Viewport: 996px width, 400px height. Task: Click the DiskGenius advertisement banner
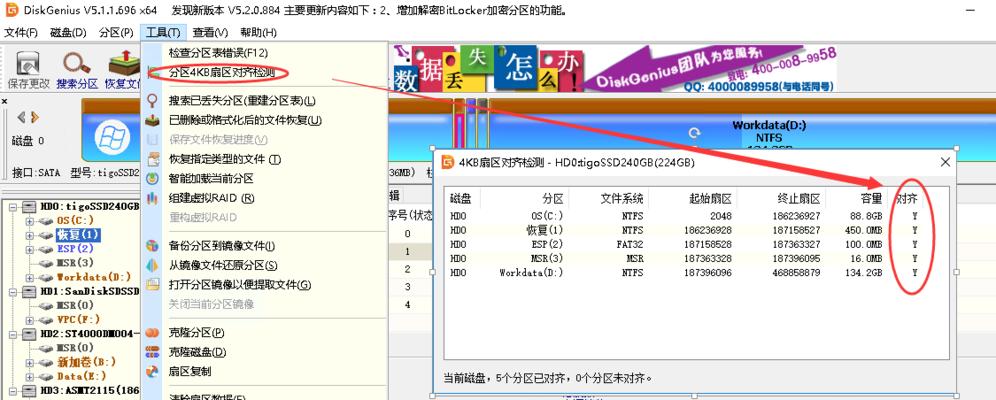[614, 69]
